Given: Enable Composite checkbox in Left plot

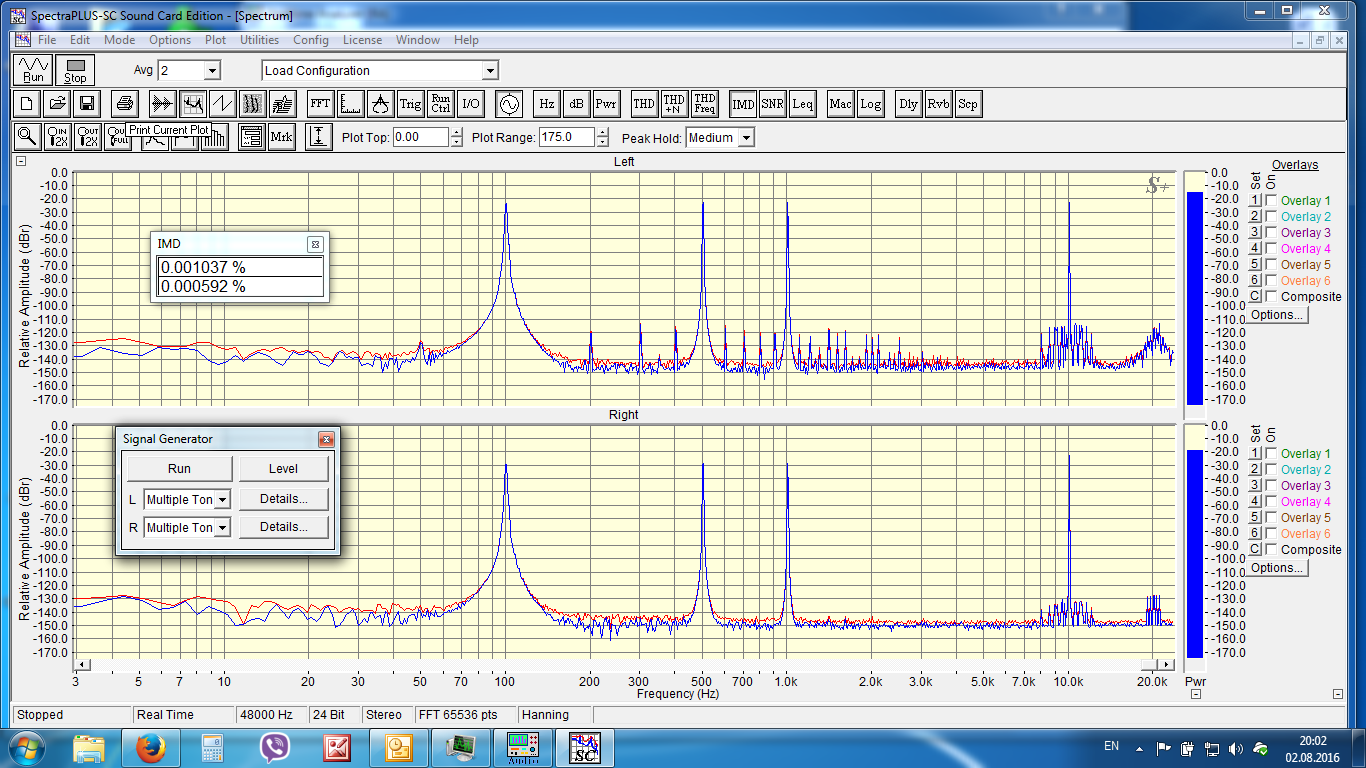Looking at the screenshot, I should point(1271,297).
